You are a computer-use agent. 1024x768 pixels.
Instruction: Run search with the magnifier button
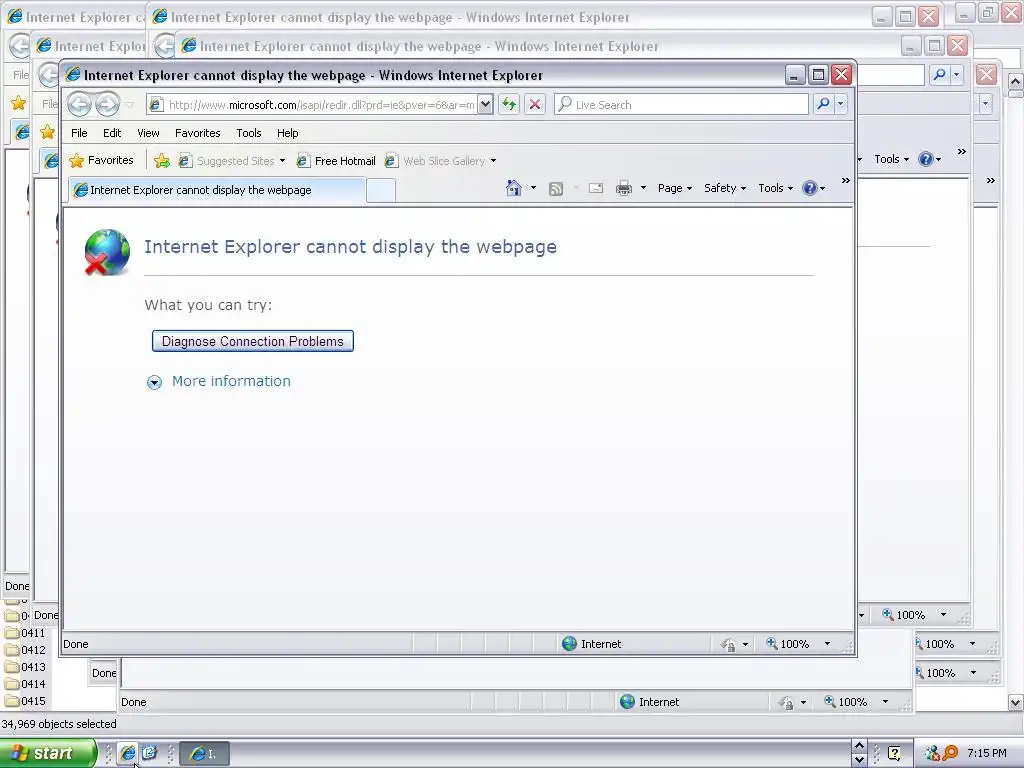pos(824,104)
